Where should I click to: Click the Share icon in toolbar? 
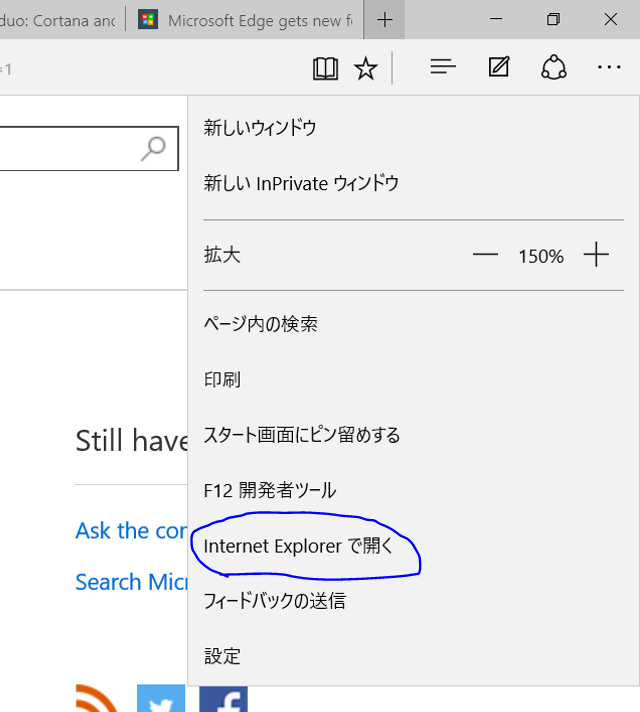point(554,68)
